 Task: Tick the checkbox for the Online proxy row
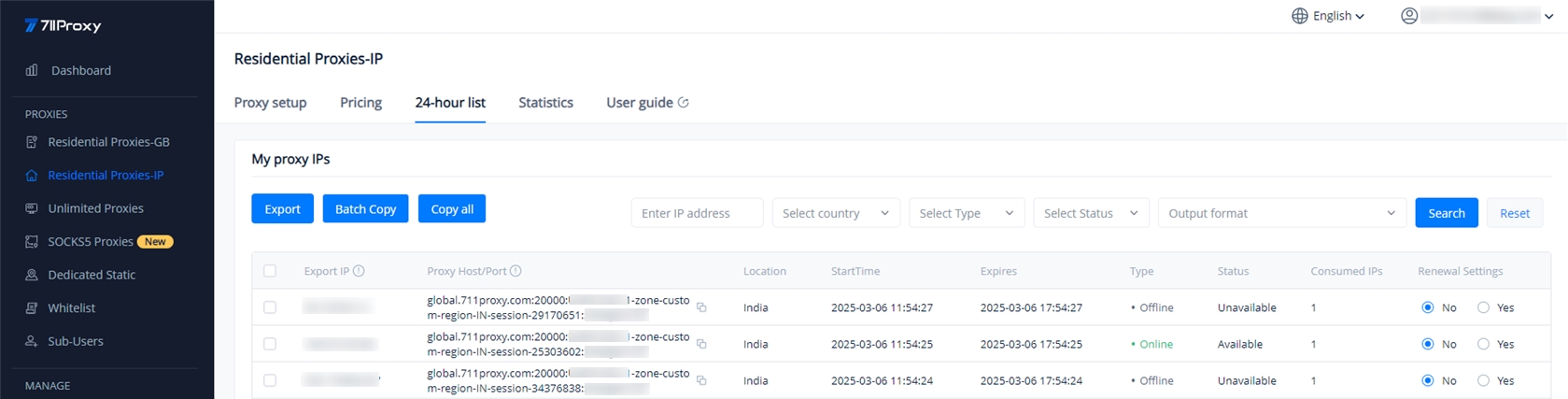click(x=270, y=344)
